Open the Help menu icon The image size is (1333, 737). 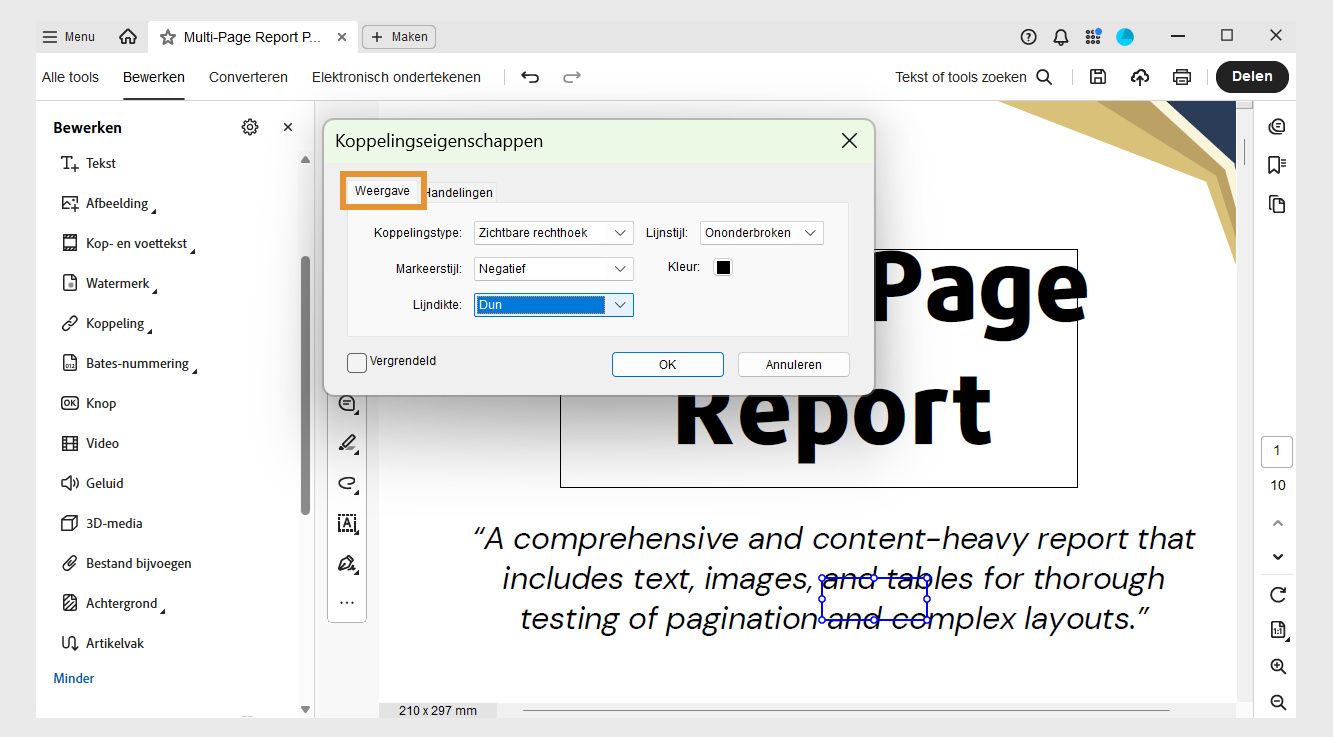(x=1028, y=37)
